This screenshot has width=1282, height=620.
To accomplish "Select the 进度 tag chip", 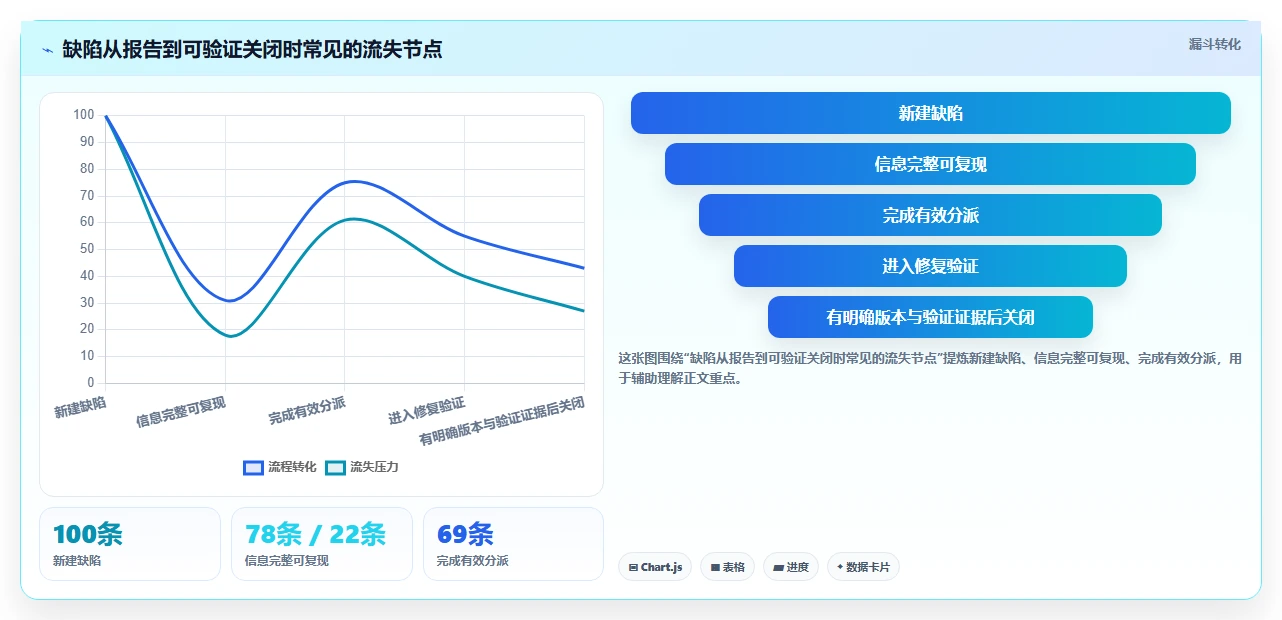I will 791,567.
